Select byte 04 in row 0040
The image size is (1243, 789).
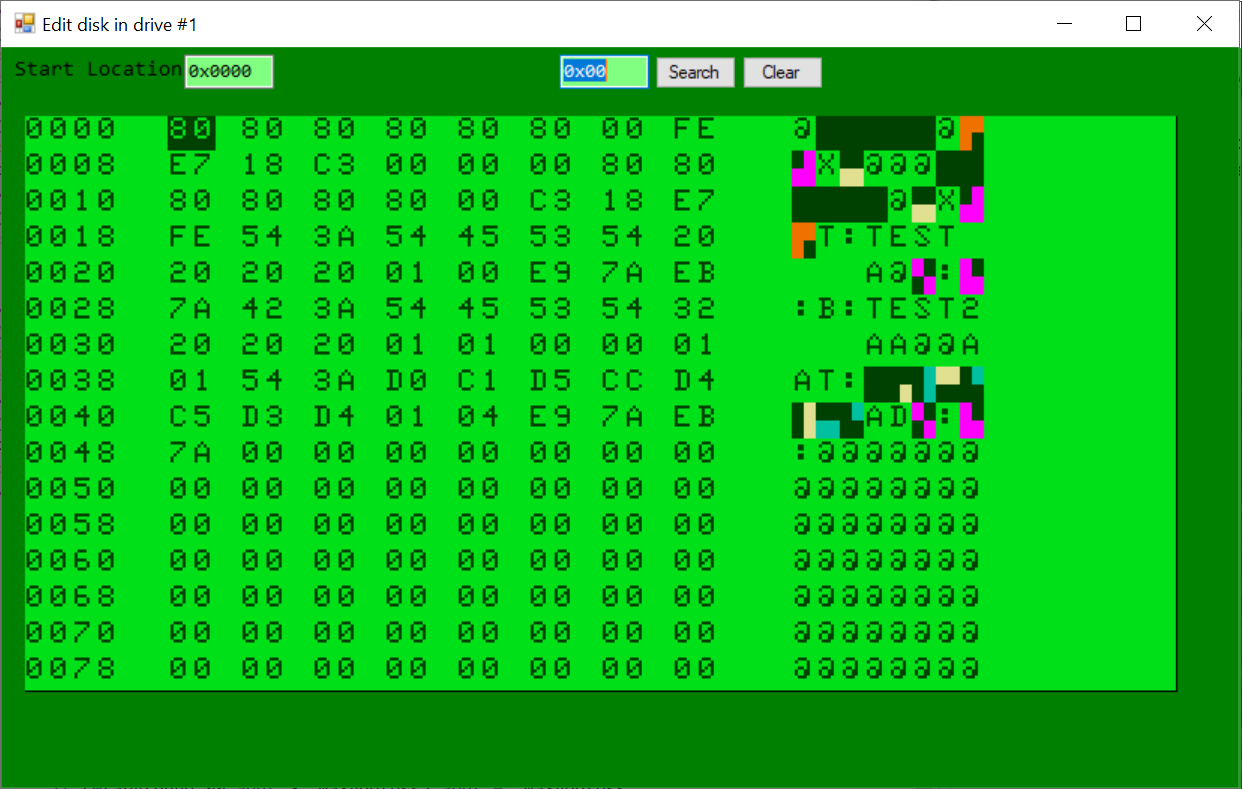click(479, 417)
